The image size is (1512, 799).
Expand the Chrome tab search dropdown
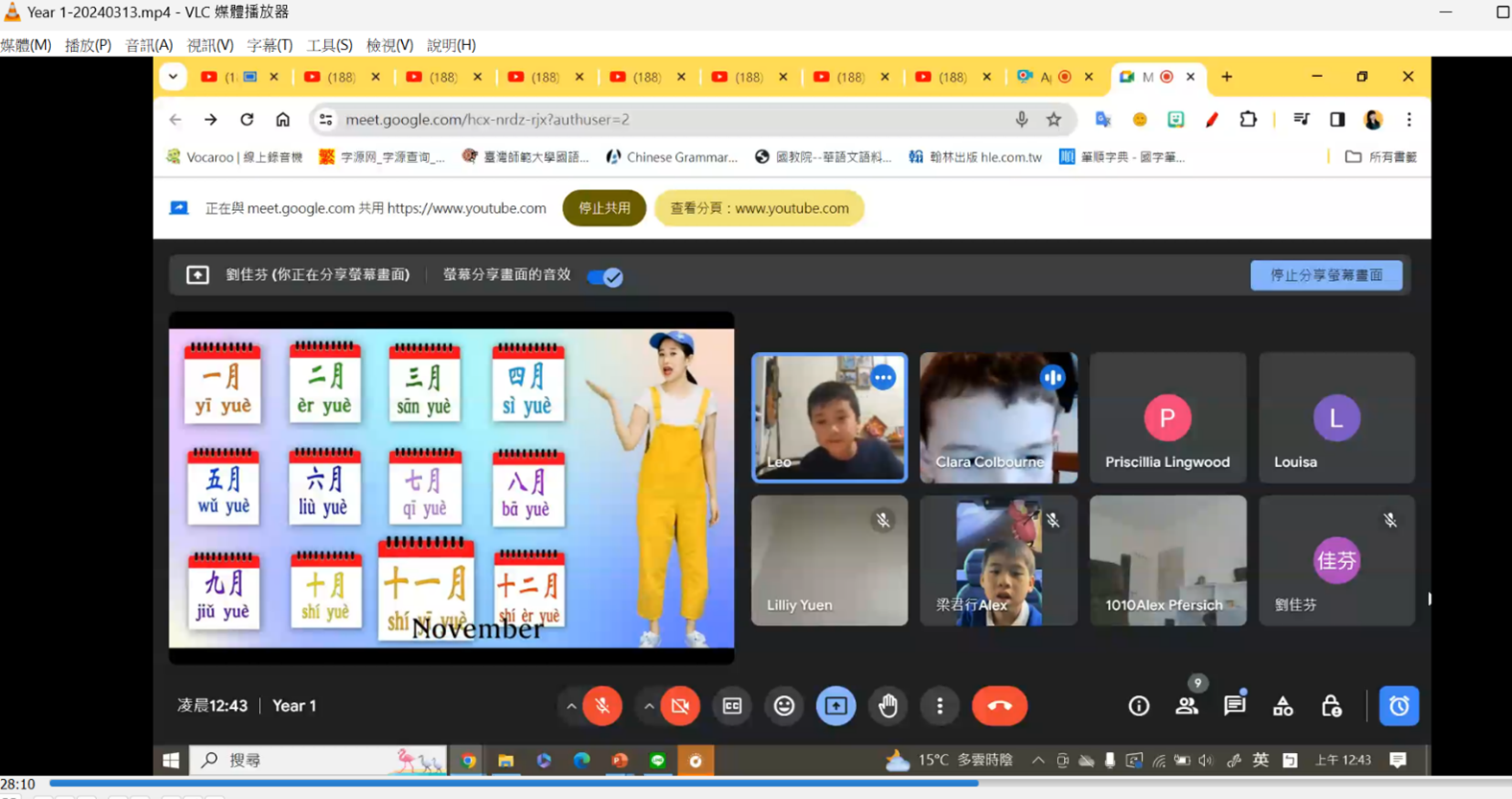click(173, 77)
